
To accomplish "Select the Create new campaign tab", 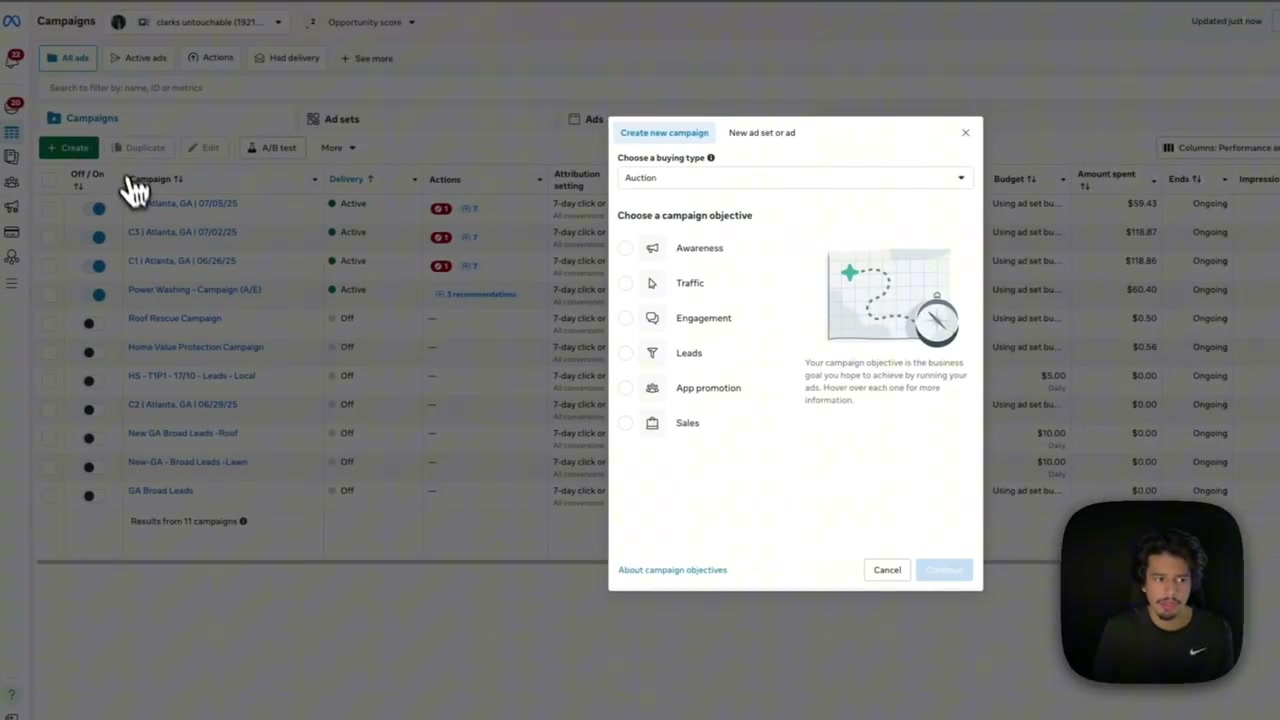I will click(x=664, y=132).
